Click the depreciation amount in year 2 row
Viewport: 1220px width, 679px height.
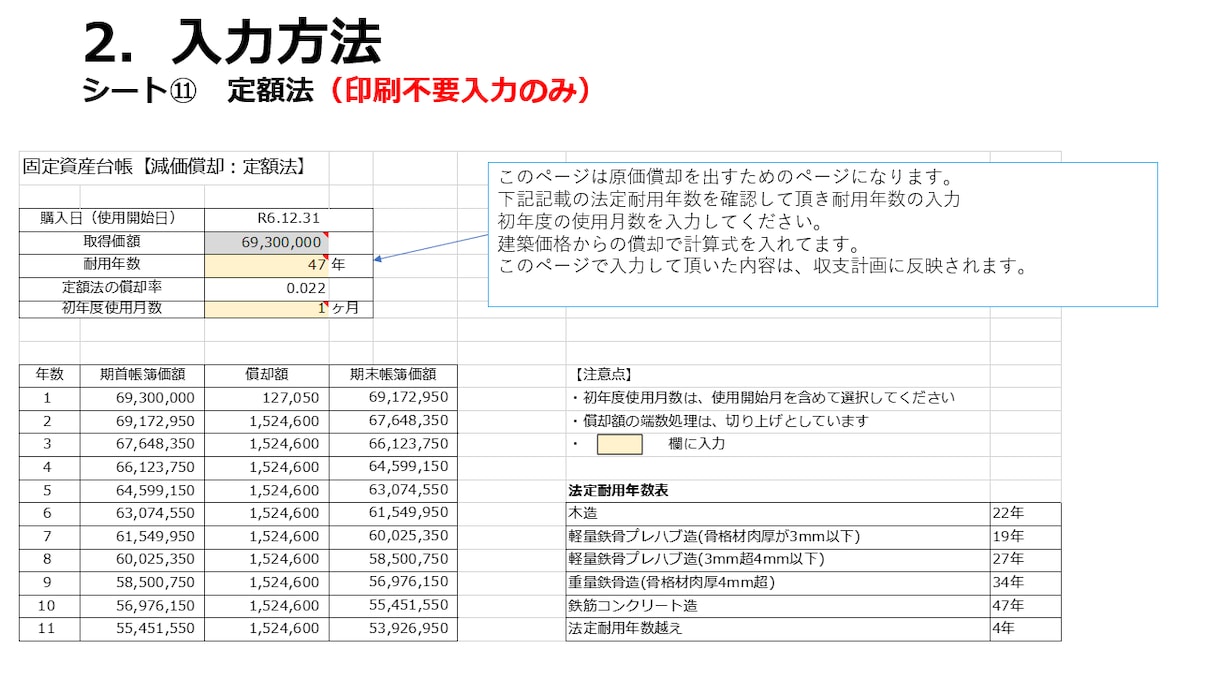(x=267, y=421)
